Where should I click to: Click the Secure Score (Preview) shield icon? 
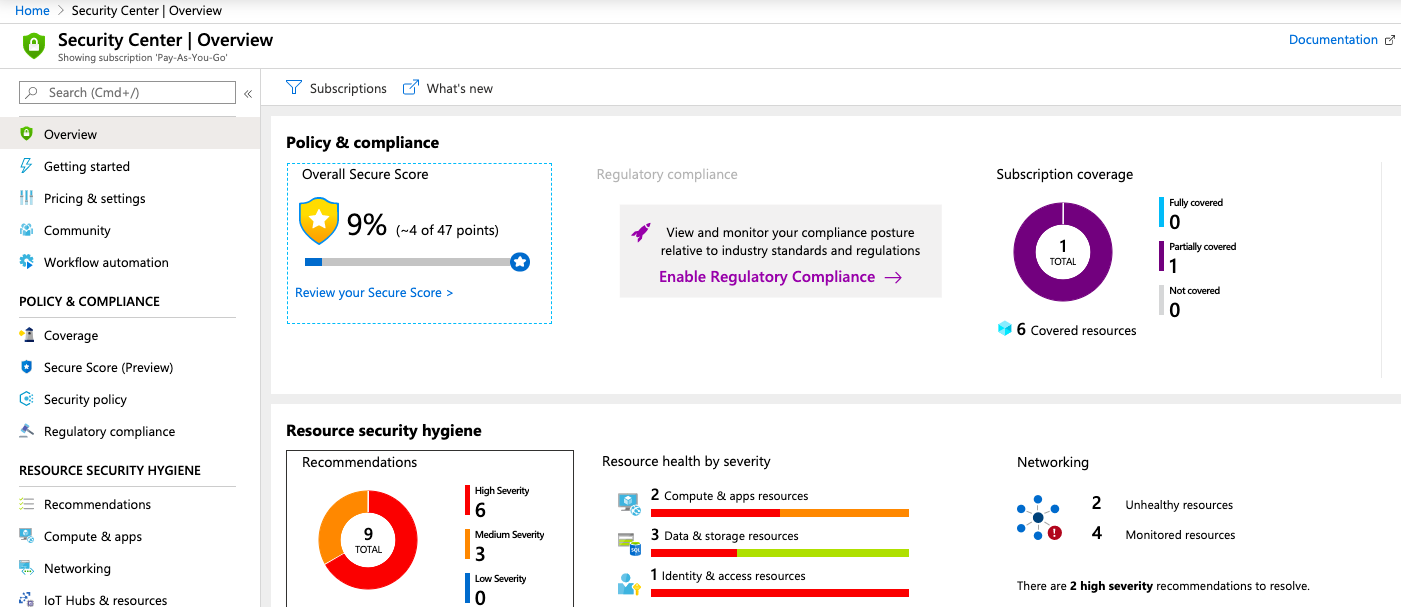pos(26,367)
